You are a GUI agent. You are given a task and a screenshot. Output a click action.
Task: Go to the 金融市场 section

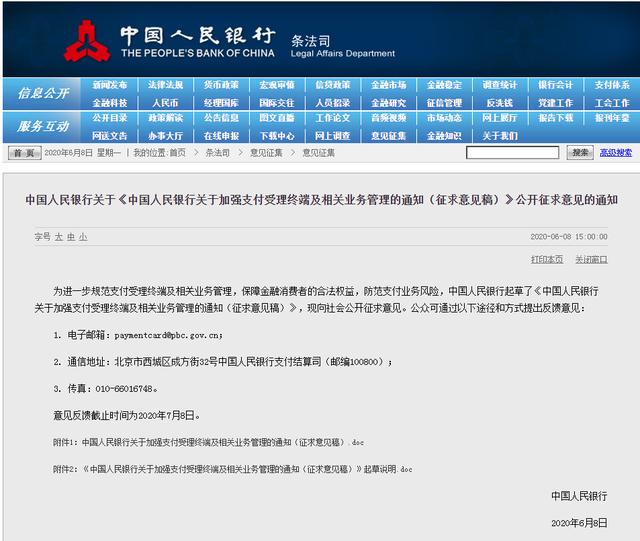(388, 86)
